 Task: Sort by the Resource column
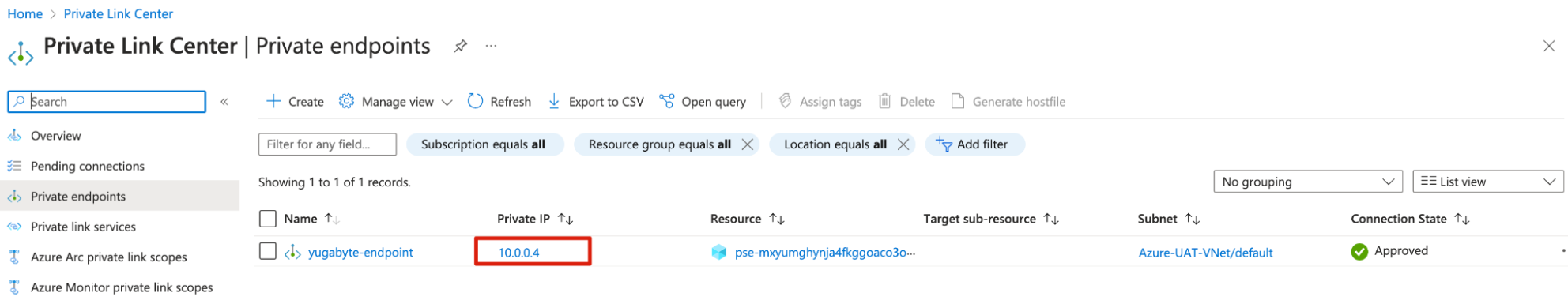pos(747,219)
